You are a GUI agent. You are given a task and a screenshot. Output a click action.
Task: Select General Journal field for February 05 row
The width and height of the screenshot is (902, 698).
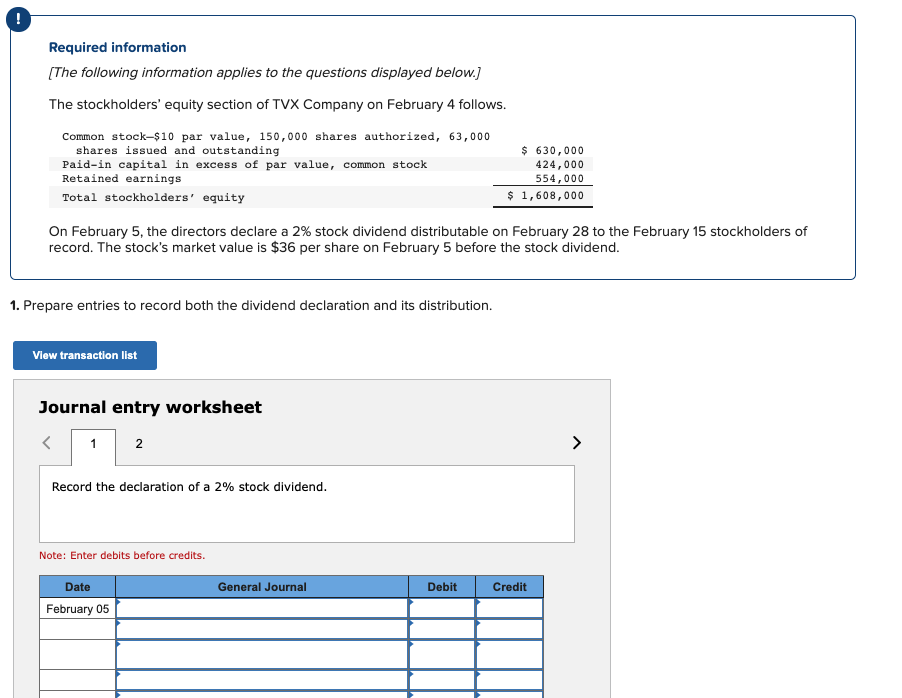(262, 608)
